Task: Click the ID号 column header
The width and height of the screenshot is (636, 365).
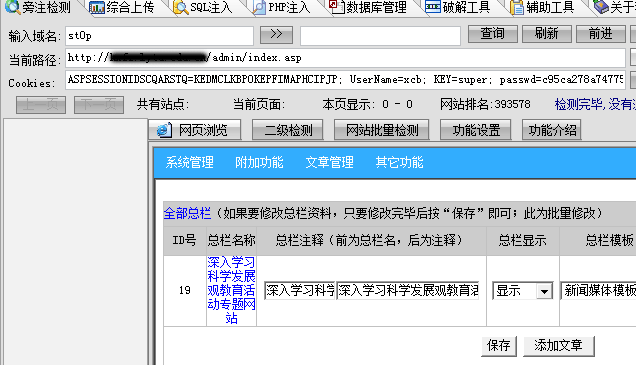Action: coord(185,240)
